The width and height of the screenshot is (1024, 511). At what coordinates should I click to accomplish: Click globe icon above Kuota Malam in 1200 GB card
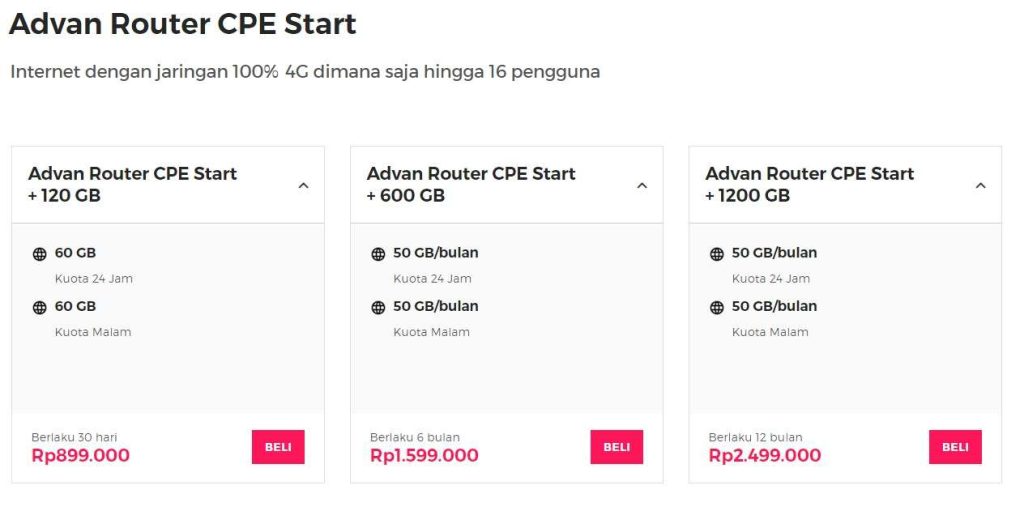click(x=717, y=308)
